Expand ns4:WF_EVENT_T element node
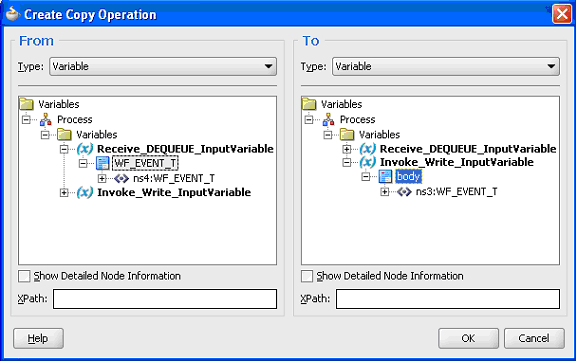The height and width of the screenshot is (361, 576). coord(102,178)
